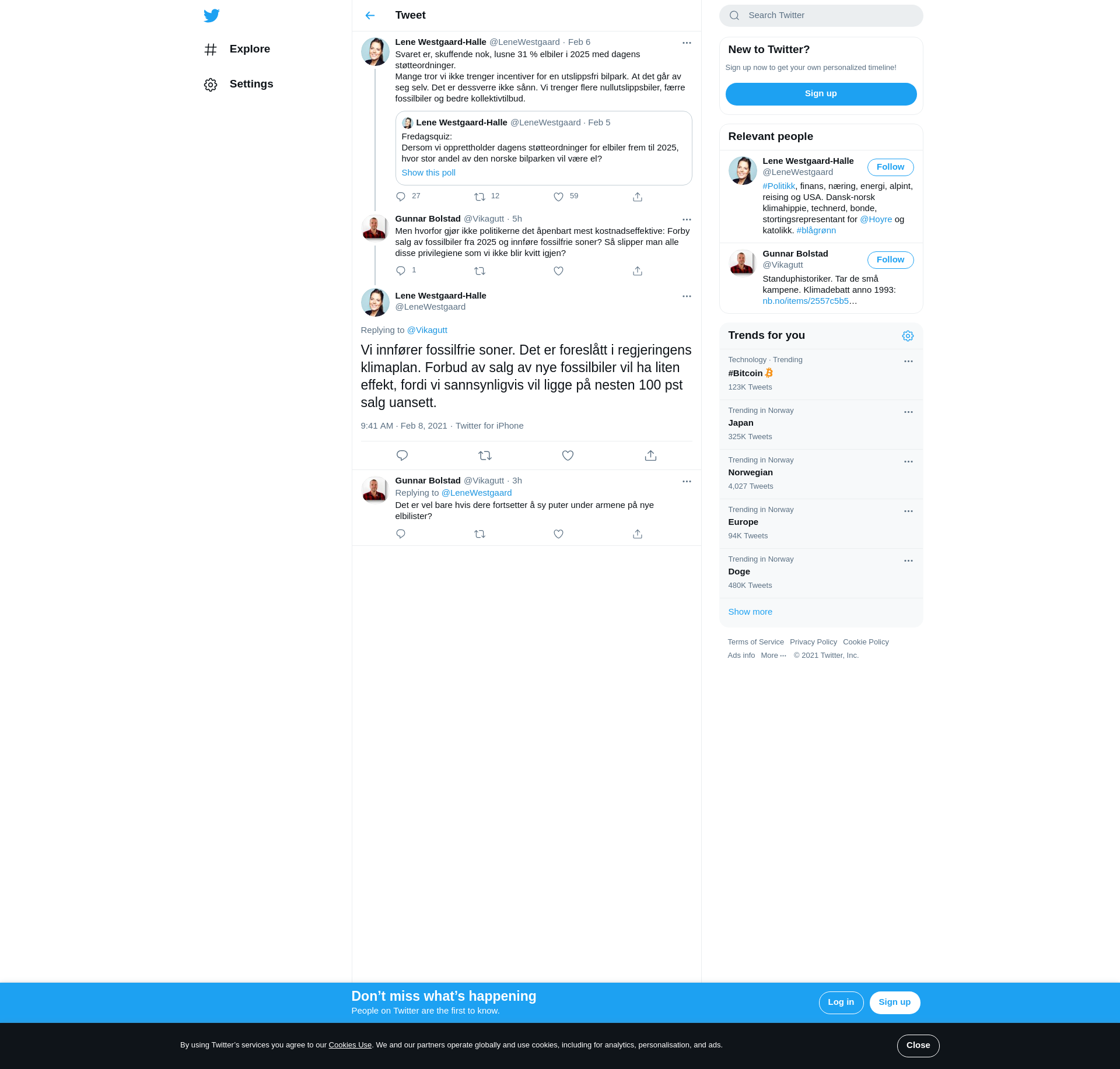Open the 9:41 AM · Feb 8, 2021 timestamp

pos(404,426)
